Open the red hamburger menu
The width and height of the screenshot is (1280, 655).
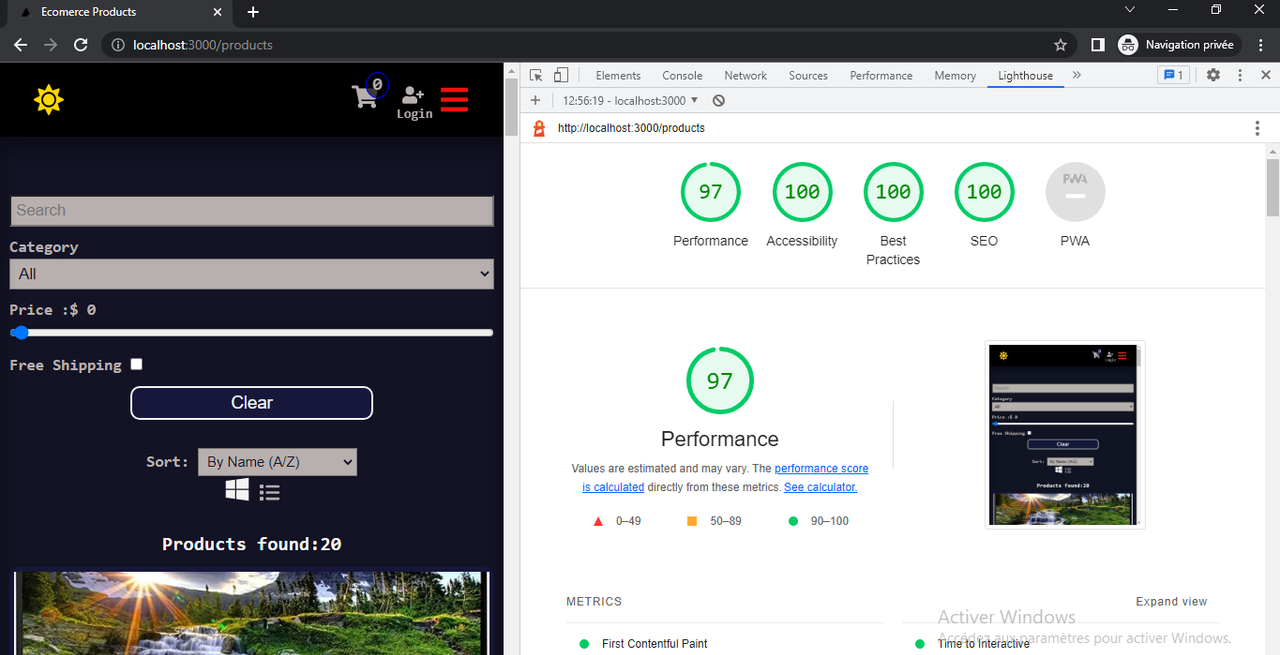click(454, 99)
